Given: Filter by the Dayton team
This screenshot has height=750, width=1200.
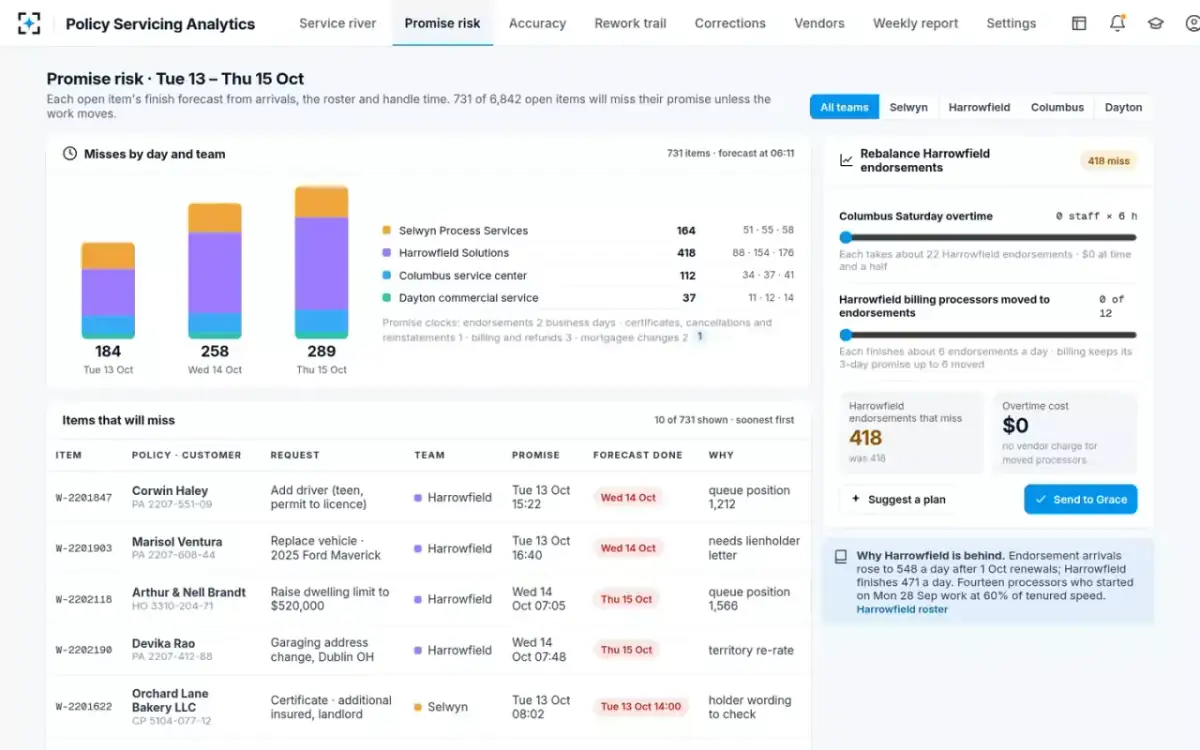Looking at the screenshot, I should [x=1123, y=107].
